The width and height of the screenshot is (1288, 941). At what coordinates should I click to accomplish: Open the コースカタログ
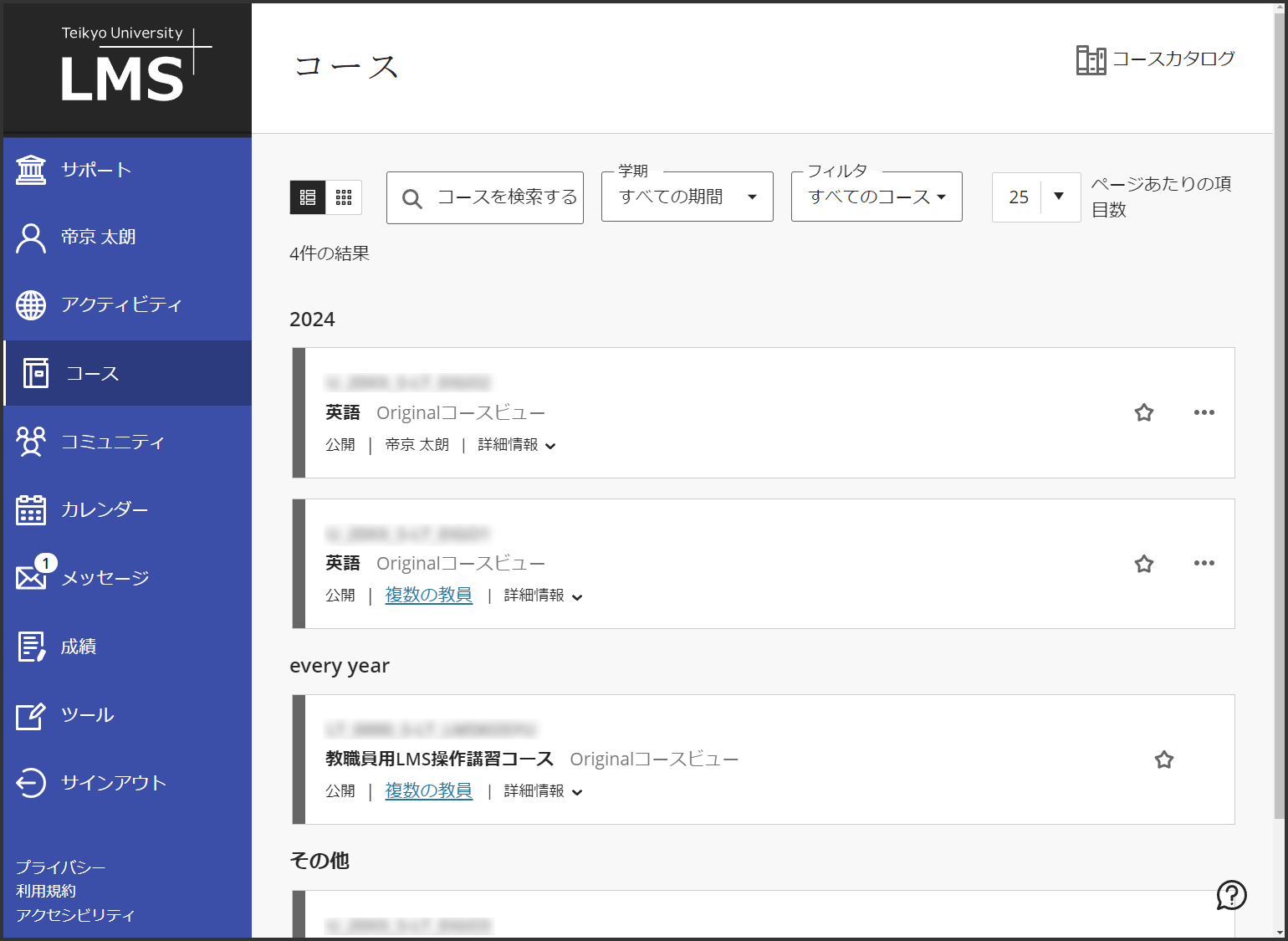click(x=1155, y=59)
